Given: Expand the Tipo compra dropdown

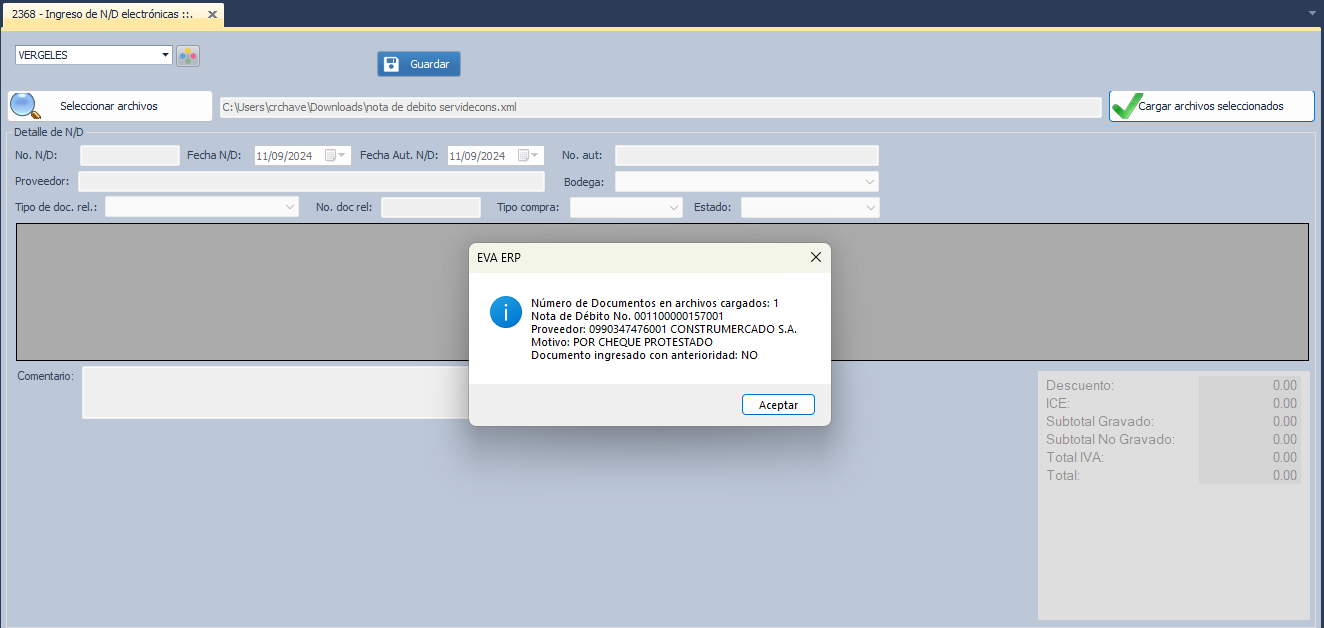Looking at the screenshot, I should 674,207.
